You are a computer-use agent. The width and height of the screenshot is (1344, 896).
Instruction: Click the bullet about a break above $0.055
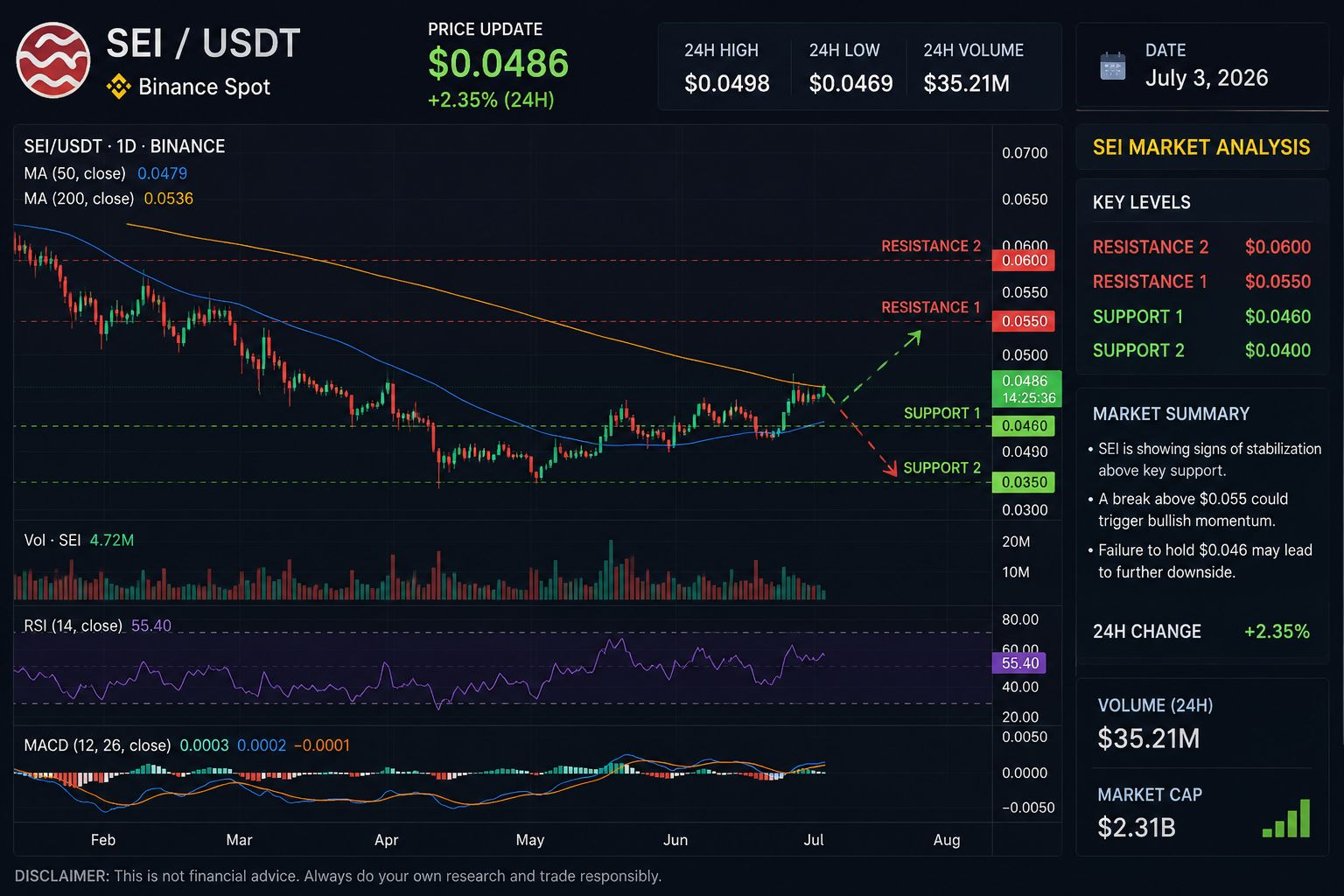(x=1188, y=509)
